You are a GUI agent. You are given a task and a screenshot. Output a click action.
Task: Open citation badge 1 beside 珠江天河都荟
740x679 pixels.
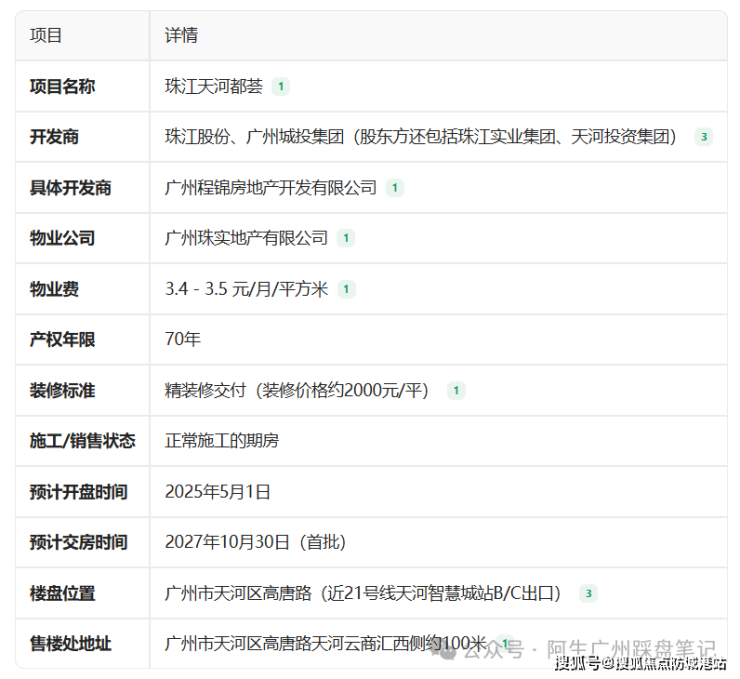coord(281,86)
